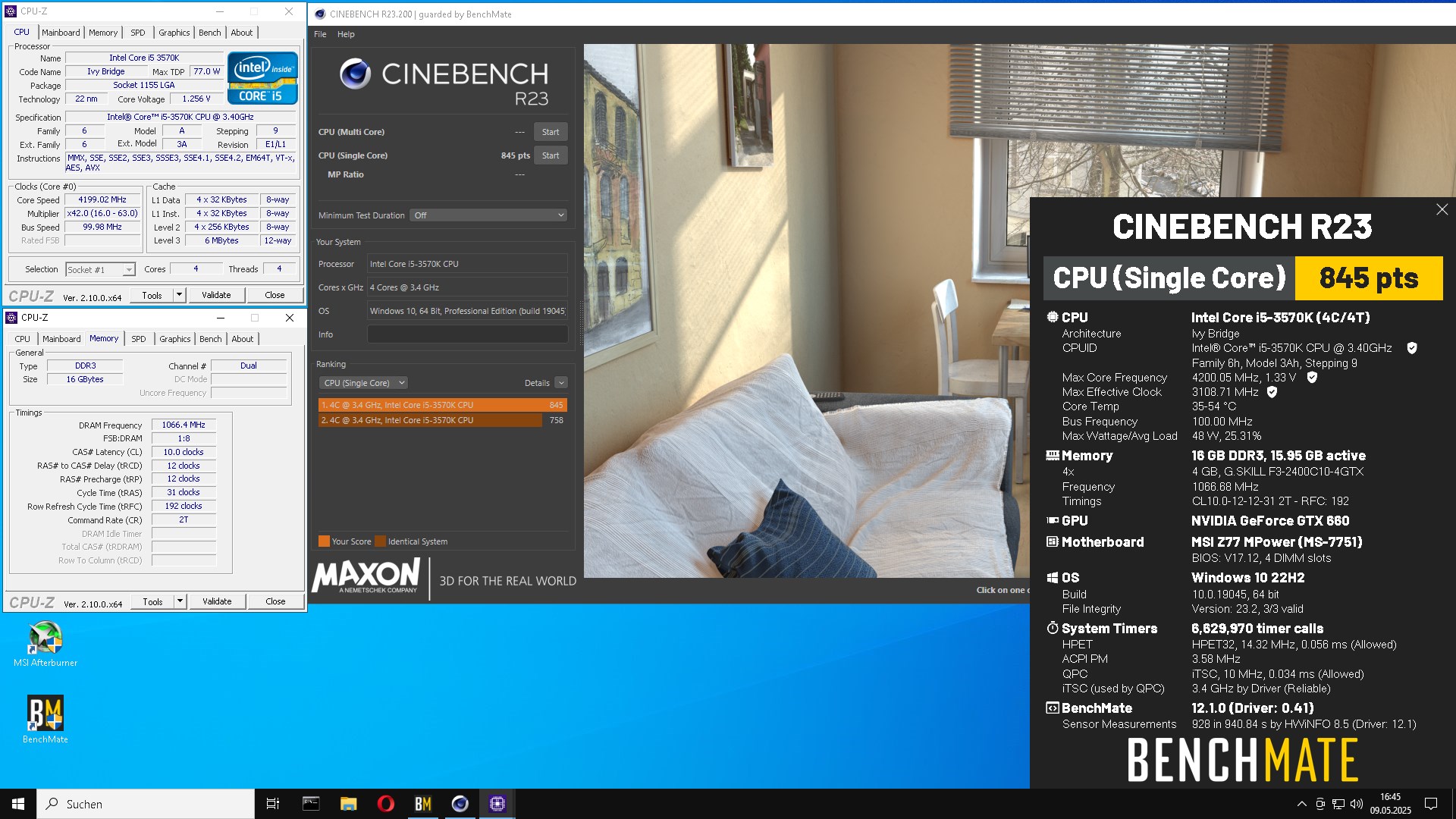Click Tools in the bottom CPU-Z window
Viewport: 1456px width, 819px height.
pos(152,601)
